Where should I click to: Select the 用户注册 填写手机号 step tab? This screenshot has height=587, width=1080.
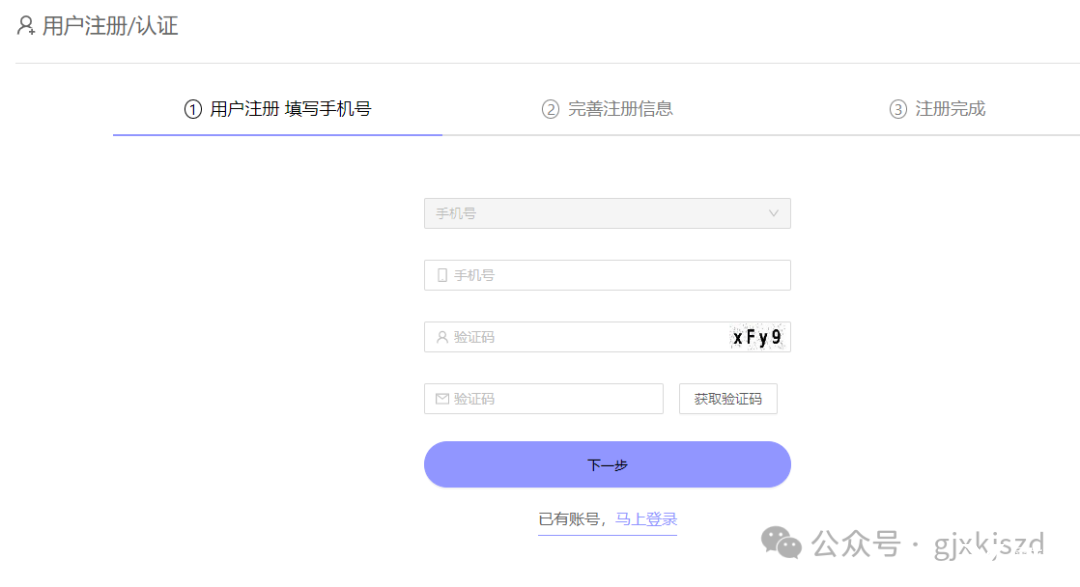(278, 109)
